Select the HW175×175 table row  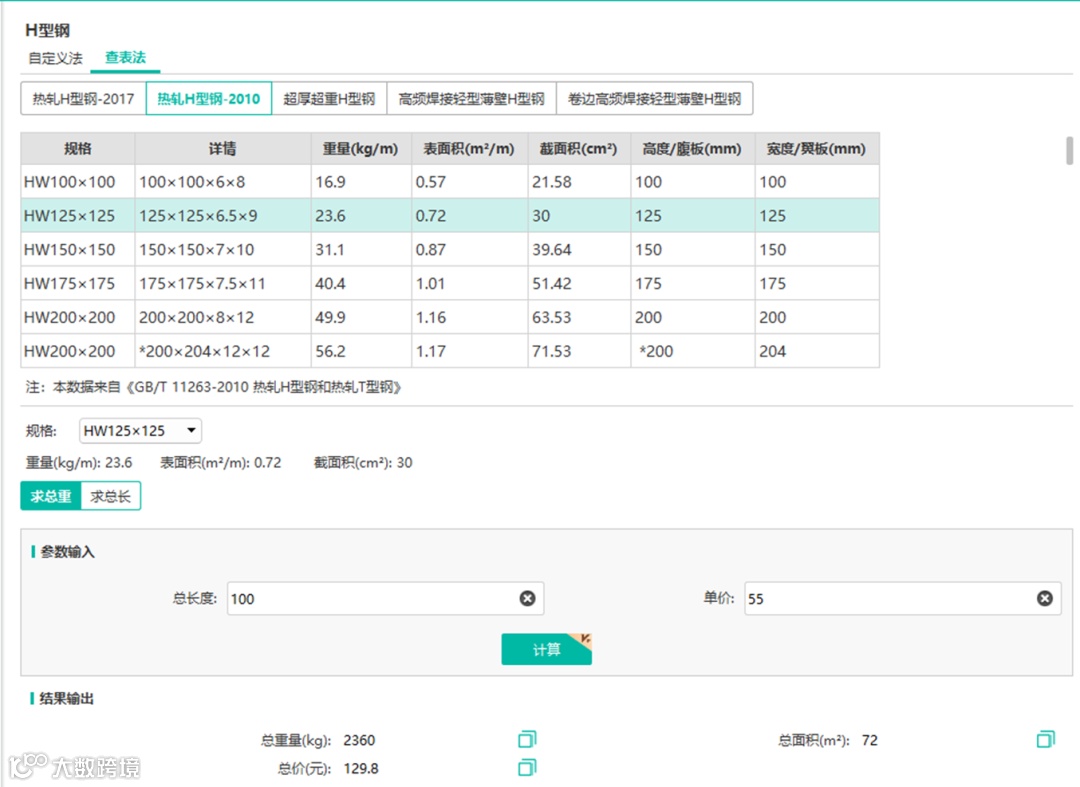[x=450, y=283]
